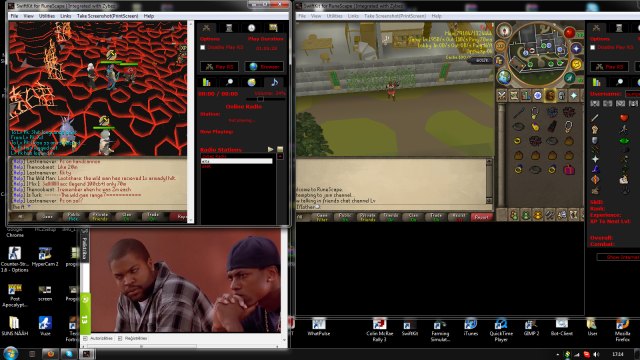Open the File menu in left SwiftKit
This screenshot has width=640, height=360.
tap(14, 16)
